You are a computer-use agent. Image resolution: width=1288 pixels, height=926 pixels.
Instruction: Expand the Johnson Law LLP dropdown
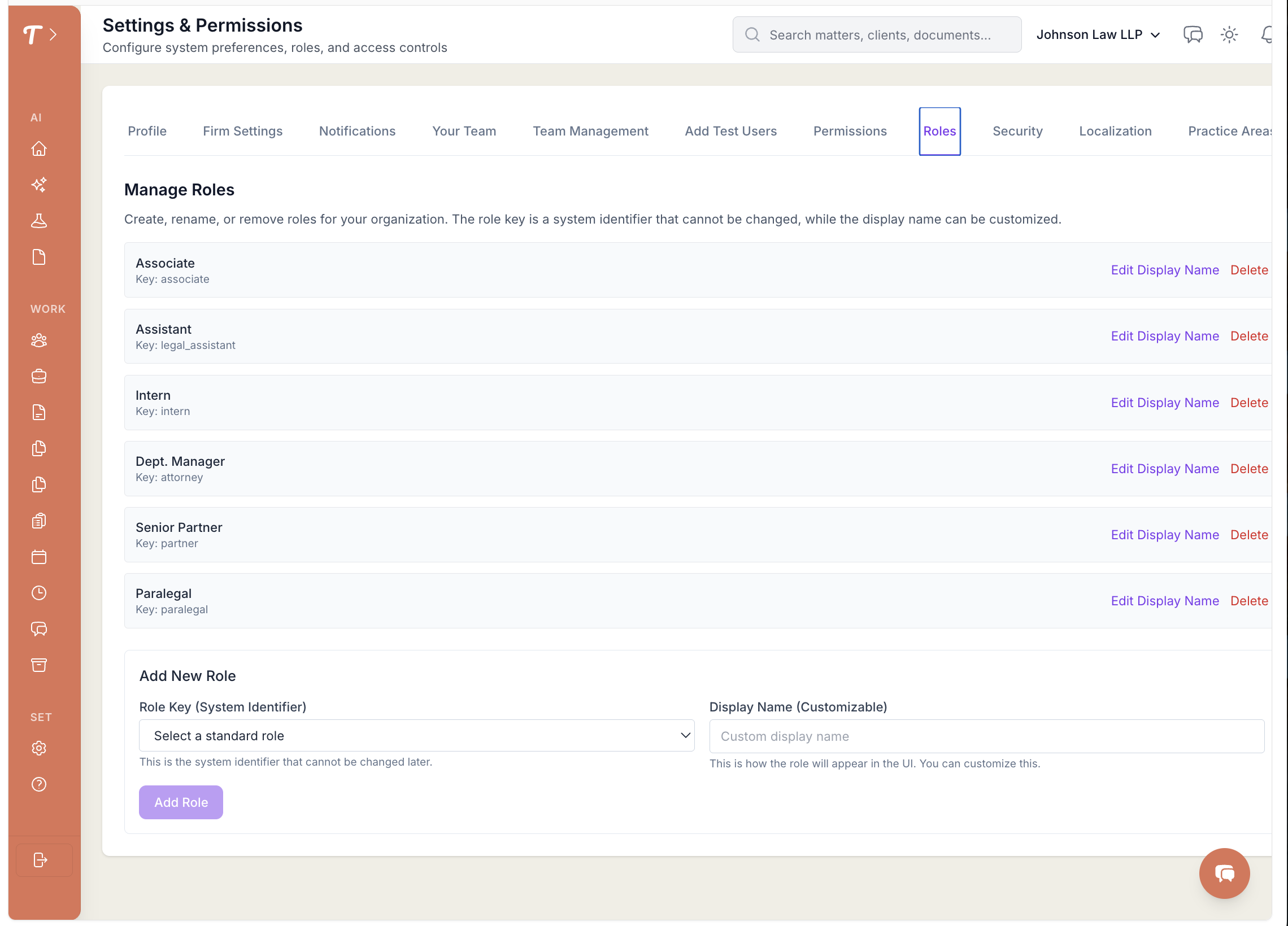(x=1098, y=34)
